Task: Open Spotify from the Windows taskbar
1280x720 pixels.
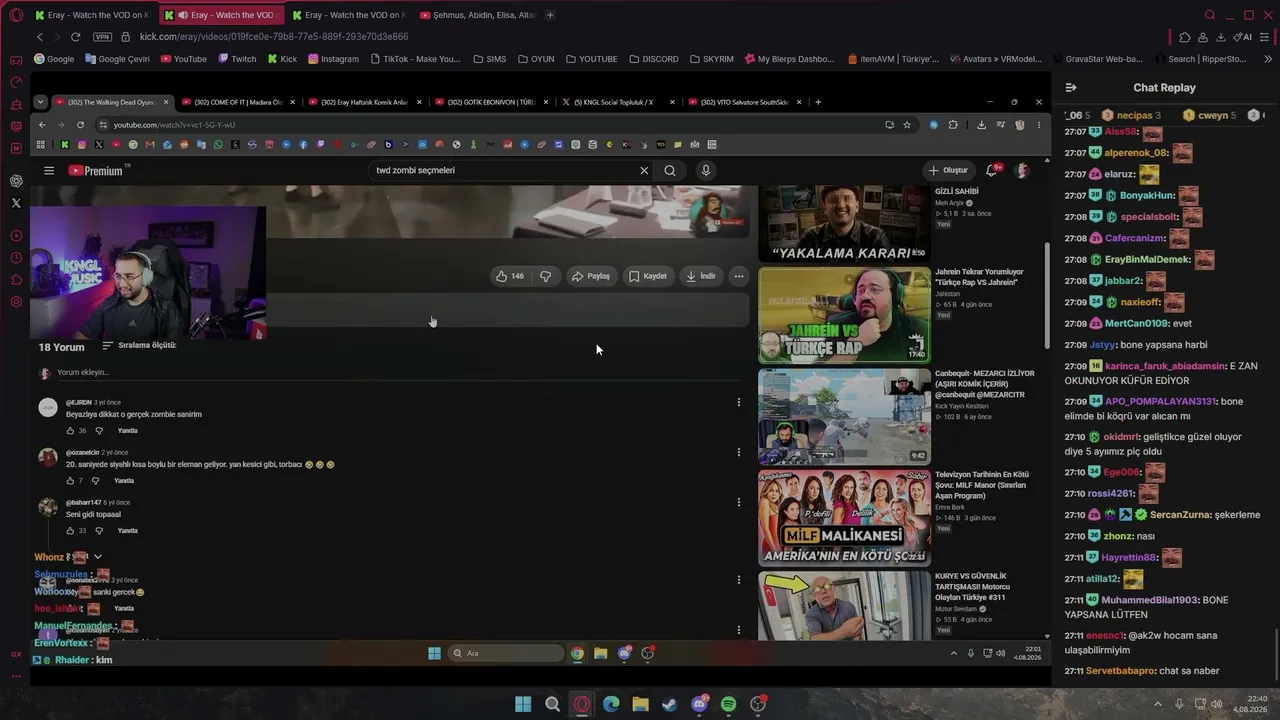Action: click(729, 704)
